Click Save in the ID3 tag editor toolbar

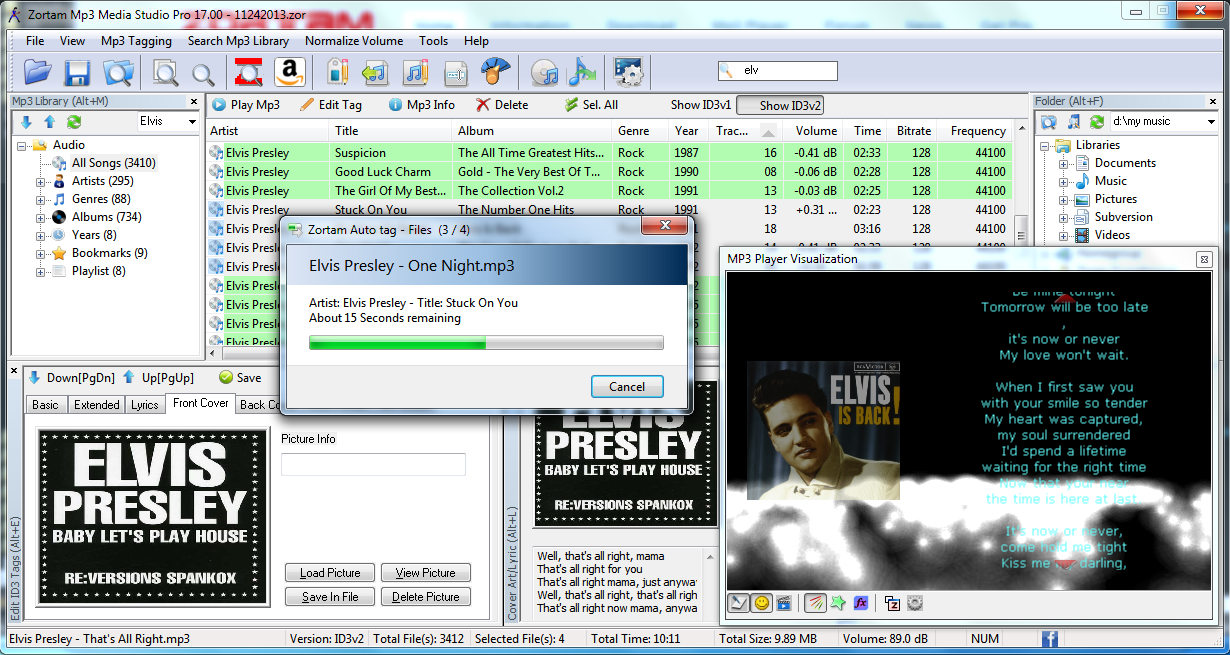pos(240,378)
